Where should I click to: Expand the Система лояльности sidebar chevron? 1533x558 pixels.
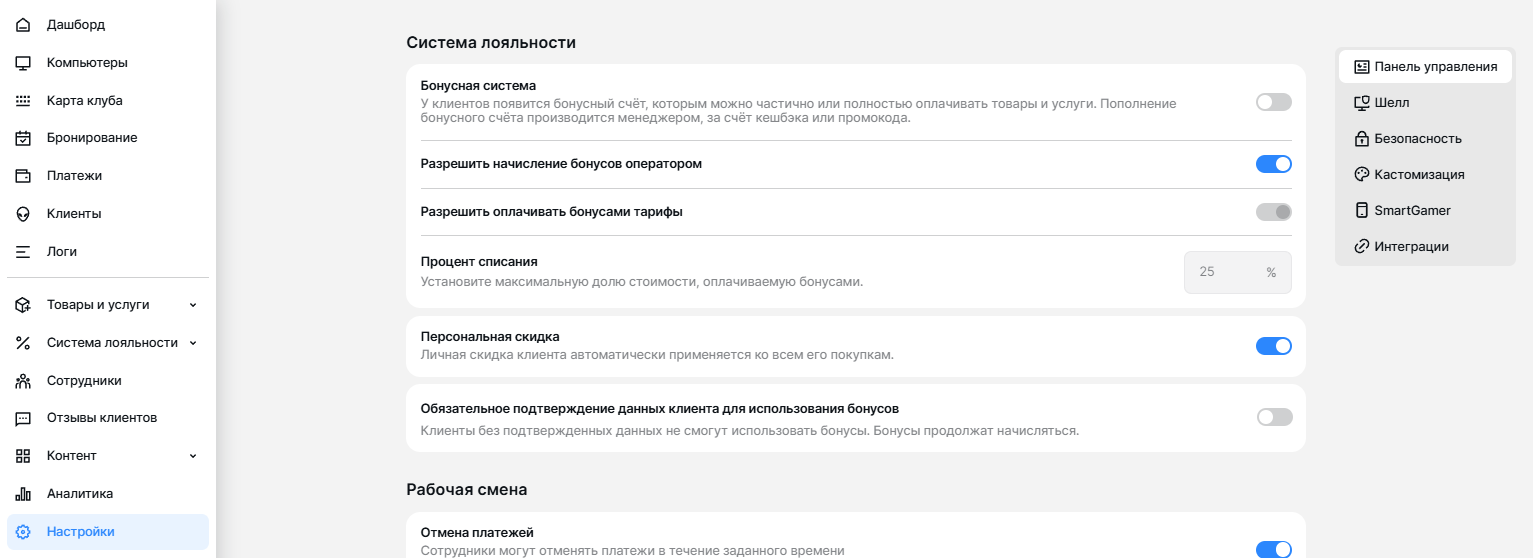[x=193, y=343]
